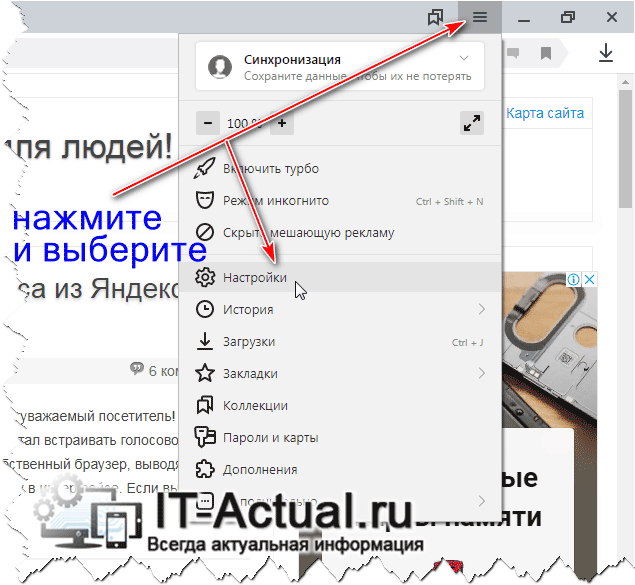Click the Sync profile avatar icon
Viewport: 635px width, 585px height.
click(219, 66)
